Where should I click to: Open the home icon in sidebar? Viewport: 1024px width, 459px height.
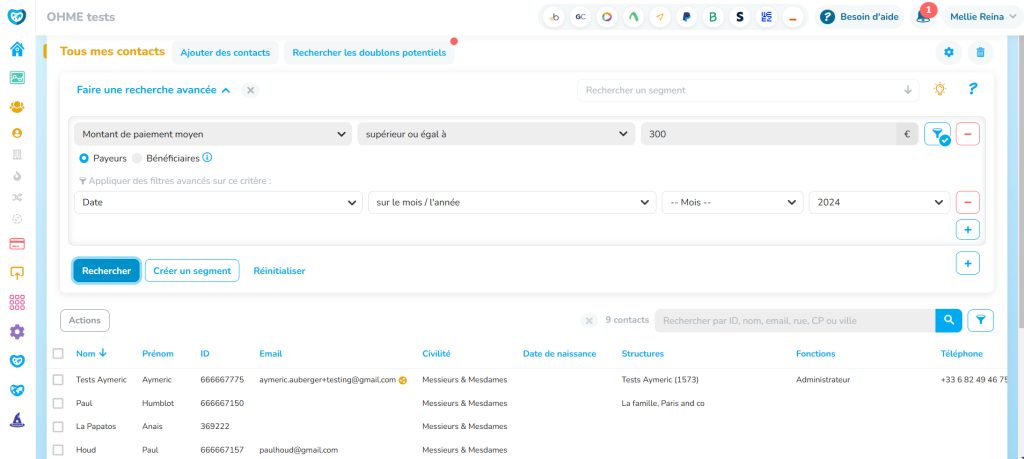click(x=17, y=50)
